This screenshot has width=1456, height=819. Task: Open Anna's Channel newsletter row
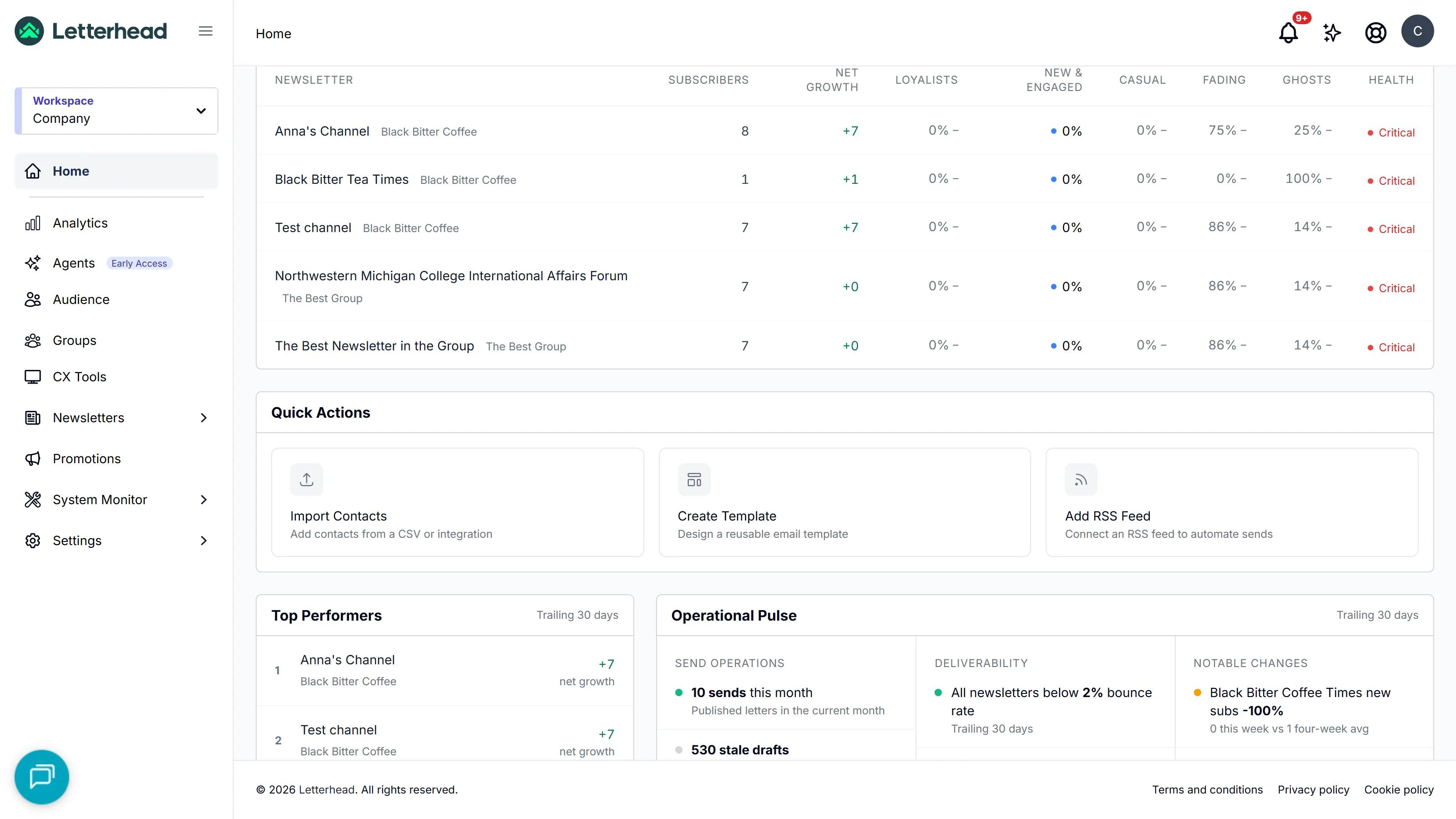(x=844, y=131)
